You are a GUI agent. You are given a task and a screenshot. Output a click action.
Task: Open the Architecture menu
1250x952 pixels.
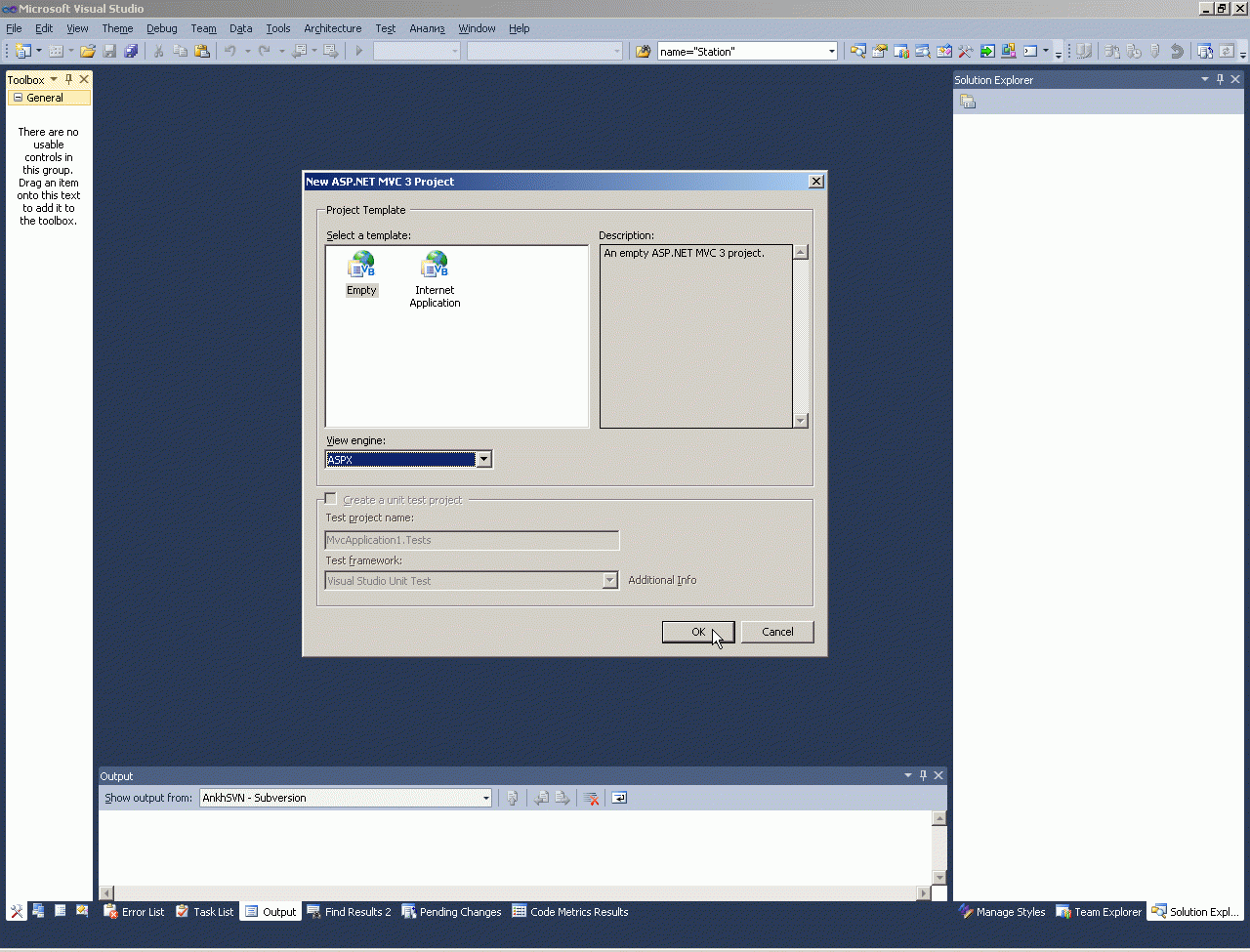click(333, 28)
